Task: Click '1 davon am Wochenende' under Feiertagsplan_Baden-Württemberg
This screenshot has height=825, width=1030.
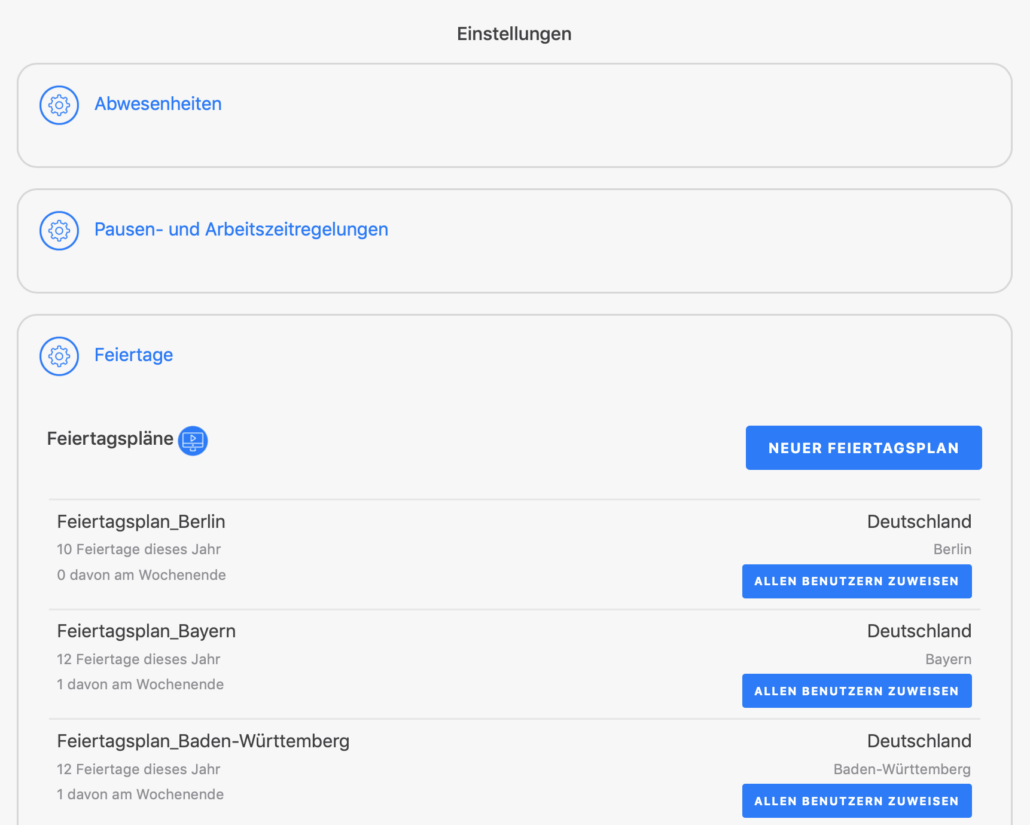Action: click(141, 794)
